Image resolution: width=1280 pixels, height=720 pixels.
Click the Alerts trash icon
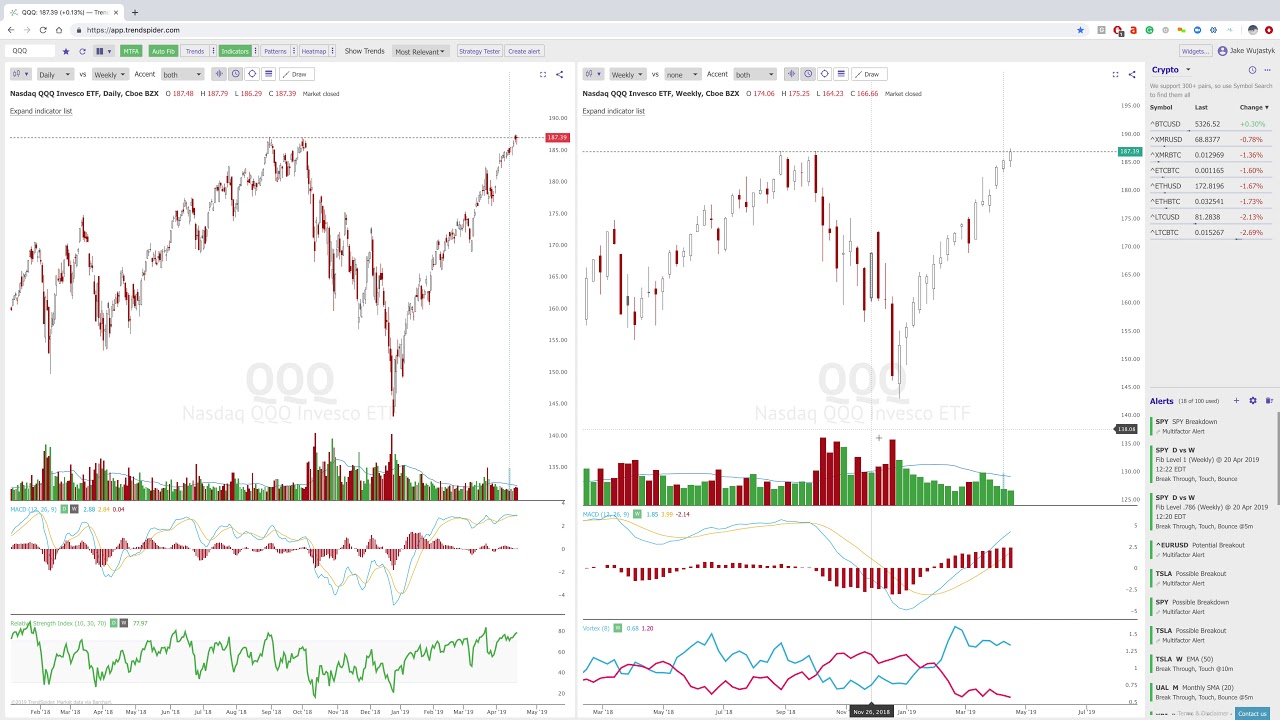pyautogui.click(x=1268, y=401)
